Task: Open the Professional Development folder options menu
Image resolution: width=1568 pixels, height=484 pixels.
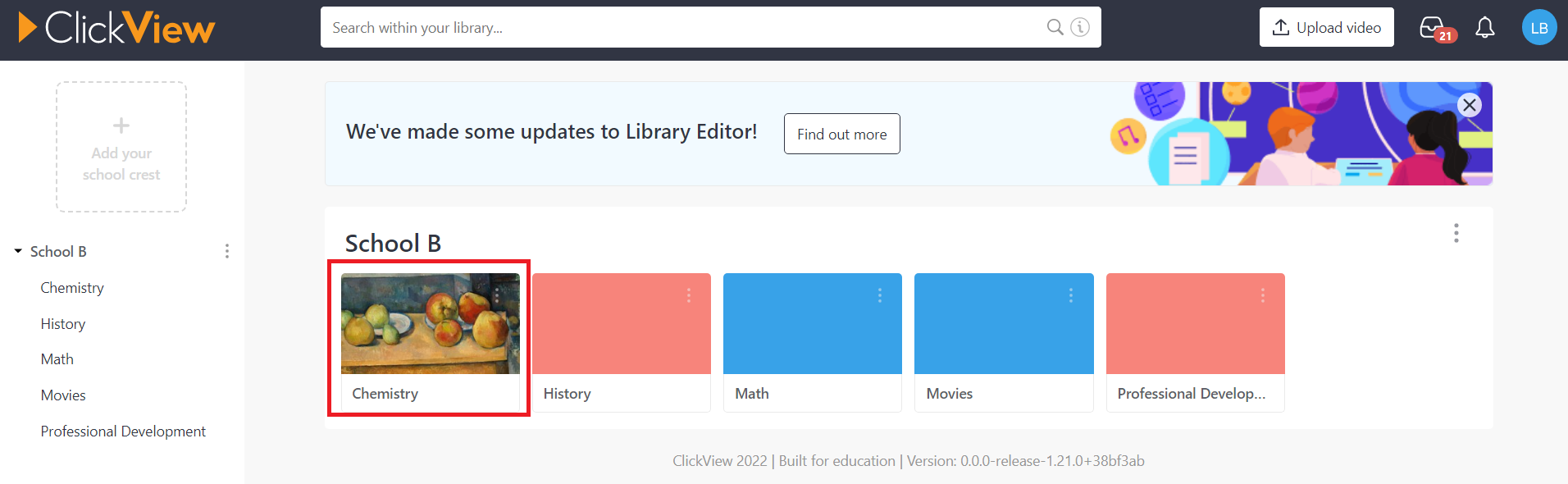Action: (1263, 295)
